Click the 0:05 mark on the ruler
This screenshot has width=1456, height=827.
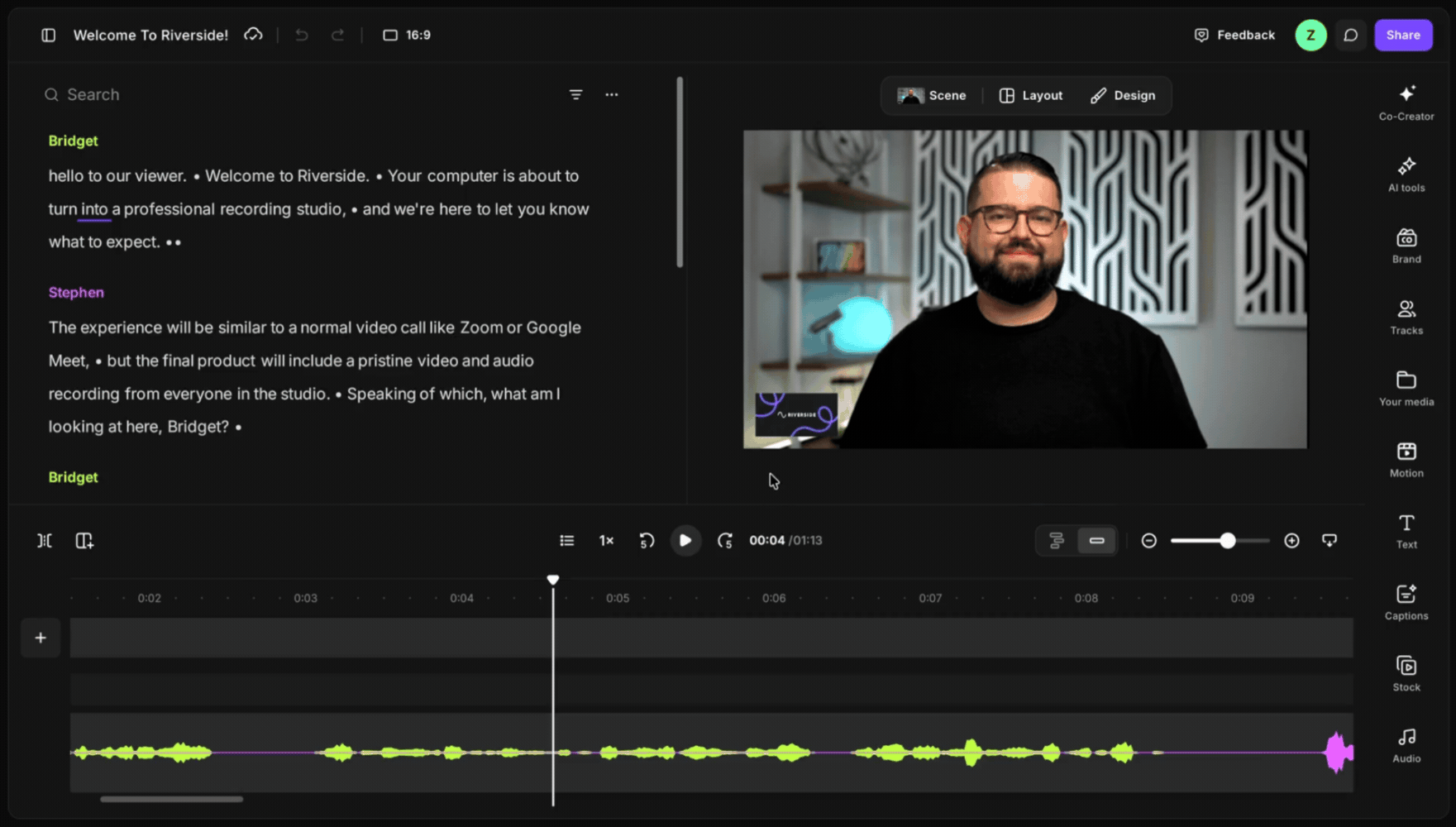click(618, 598)
